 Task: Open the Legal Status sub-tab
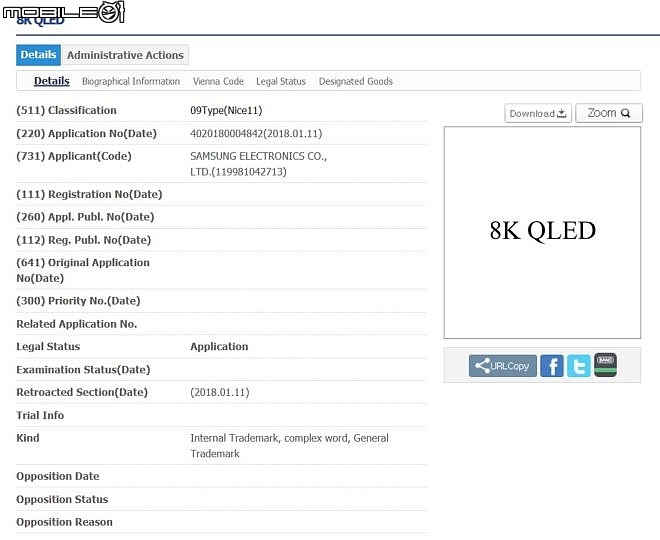[x=281, y=81]
